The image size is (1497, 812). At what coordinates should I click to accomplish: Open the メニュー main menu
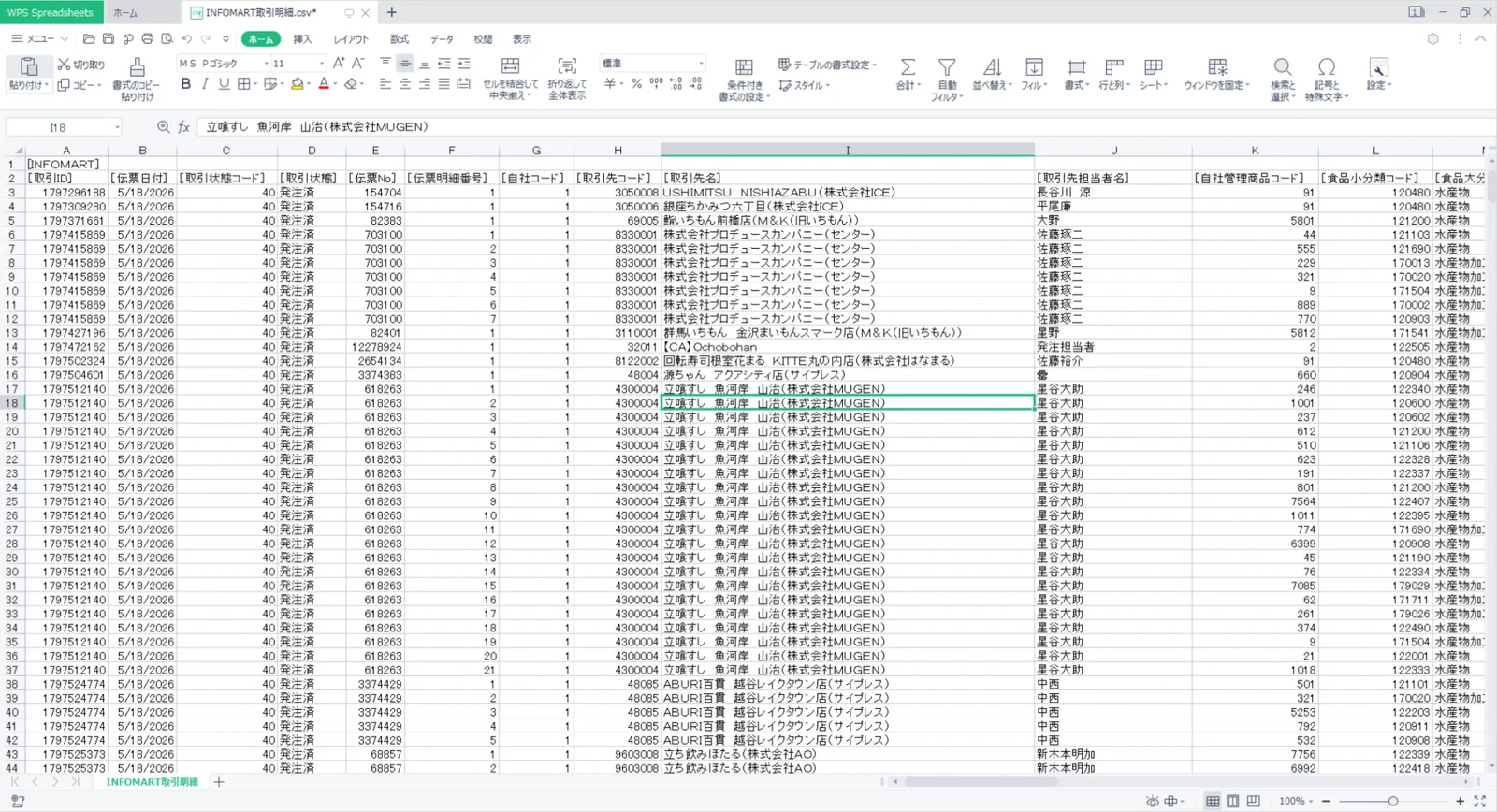pos(39,39)
